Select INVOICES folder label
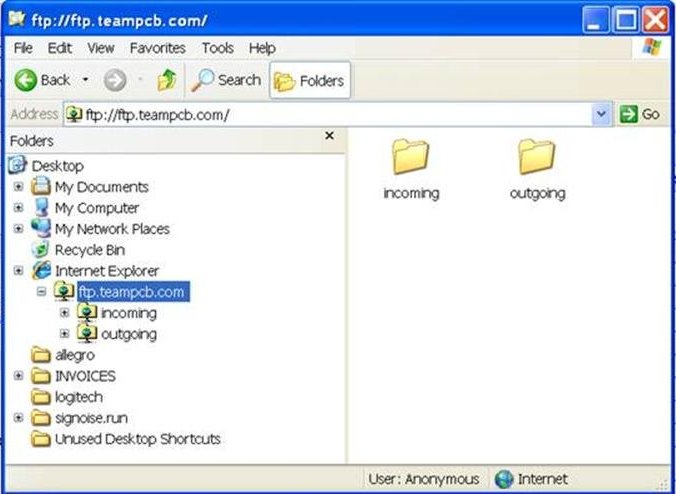This screenshot has width=676, height=494. pyautogui.click(x=85, y=376)
